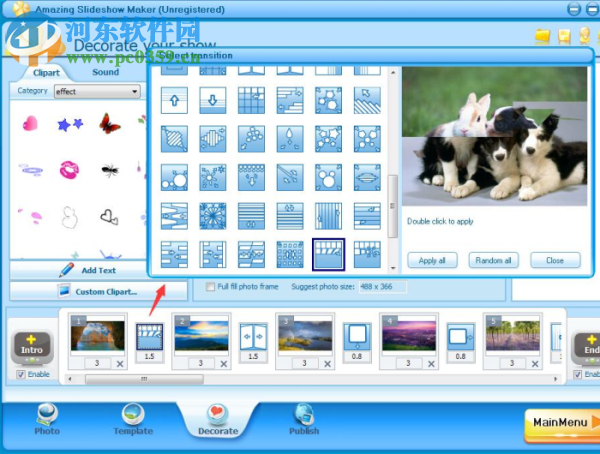Click the transition list scrollbar thumb
Viewport: 600px width, 454px height.
click(x=393, y=206)
